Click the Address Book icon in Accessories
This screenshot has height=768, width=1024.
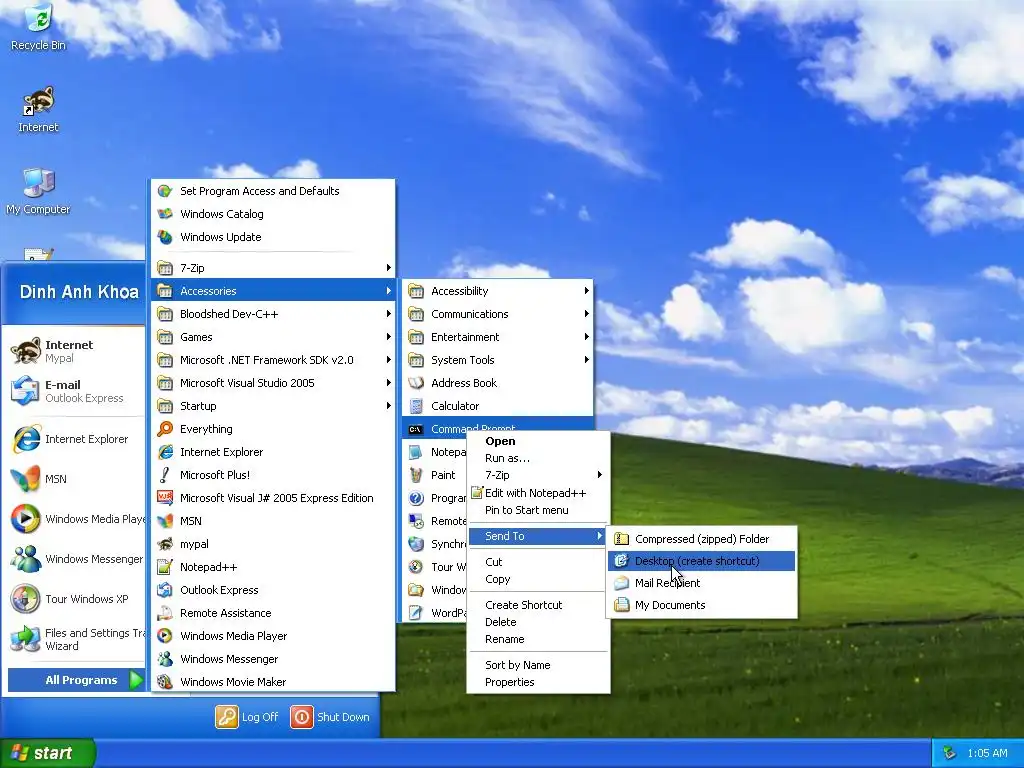point(416,383)
